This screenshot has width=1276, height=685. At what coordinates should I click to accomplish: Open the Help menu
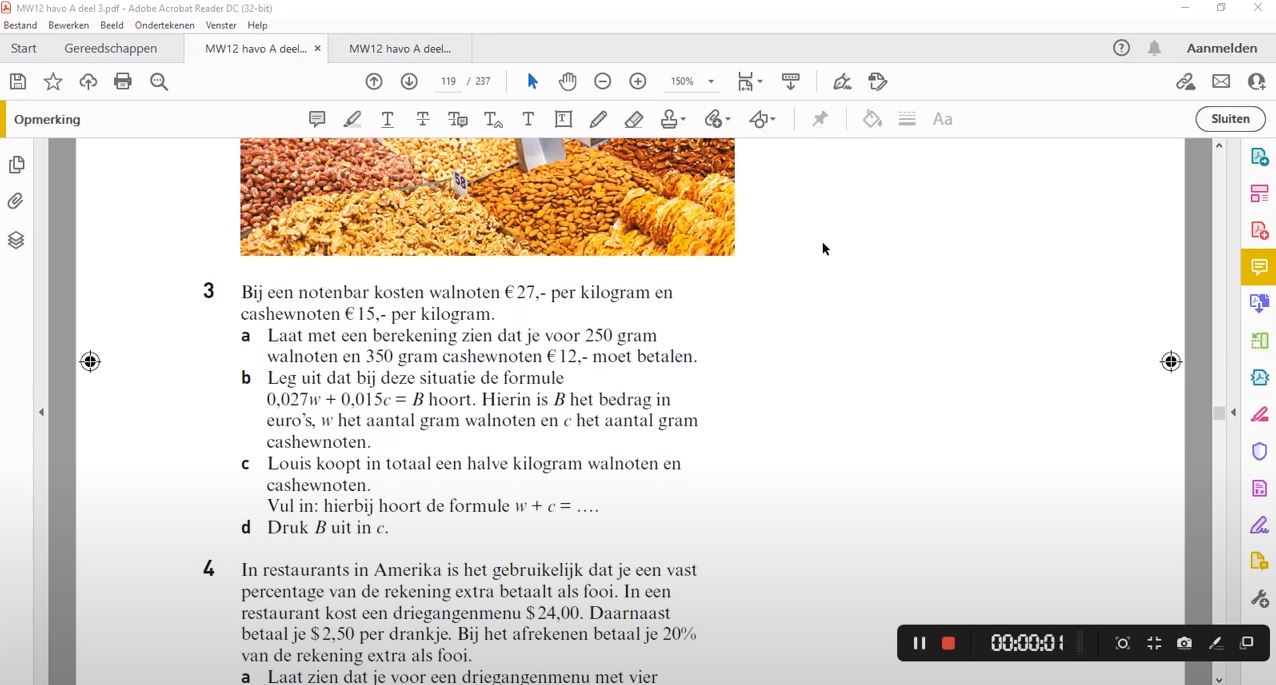click(257, 25)
